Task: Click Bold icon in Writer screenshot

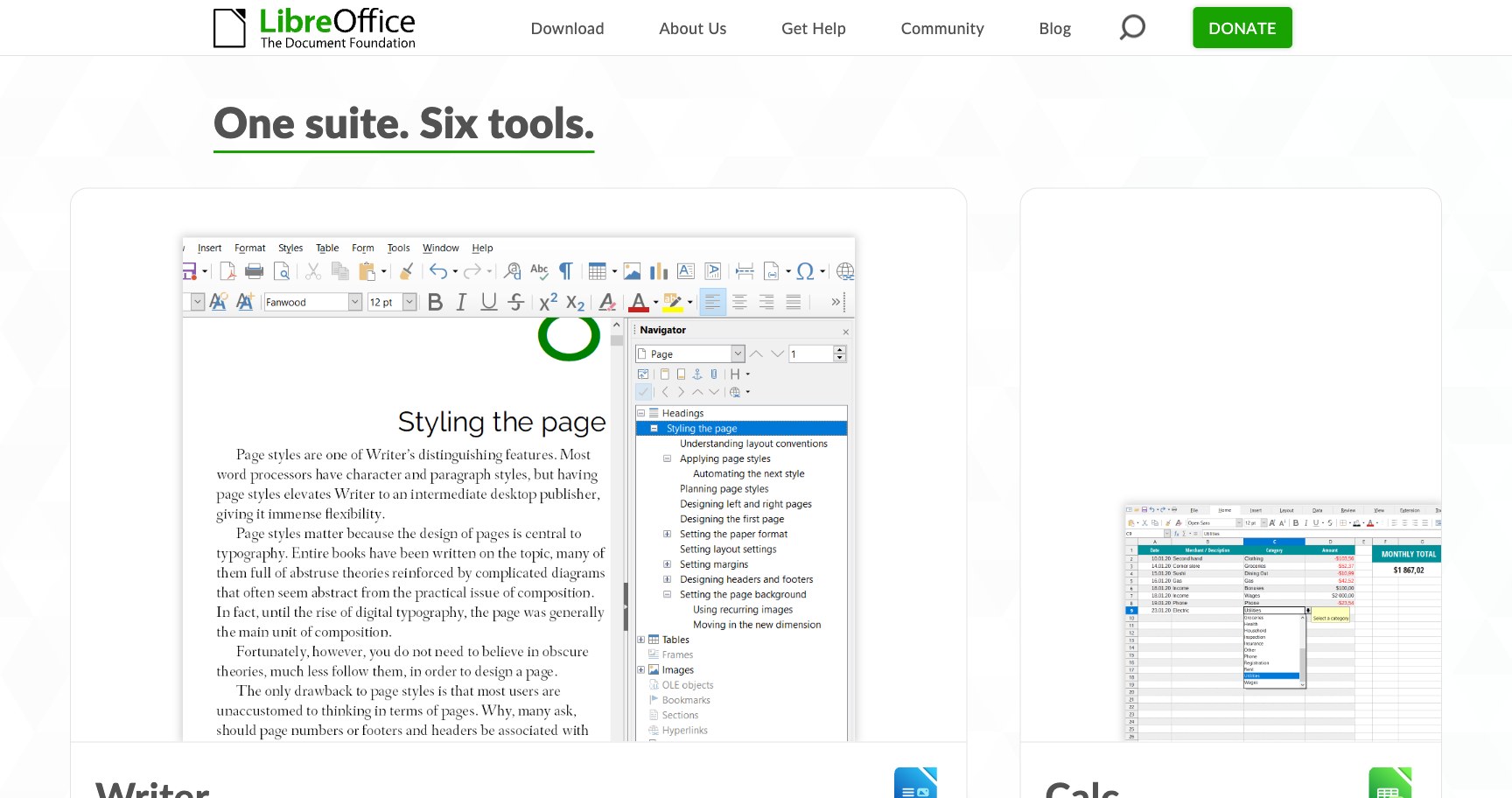Action: click(435, 302)
